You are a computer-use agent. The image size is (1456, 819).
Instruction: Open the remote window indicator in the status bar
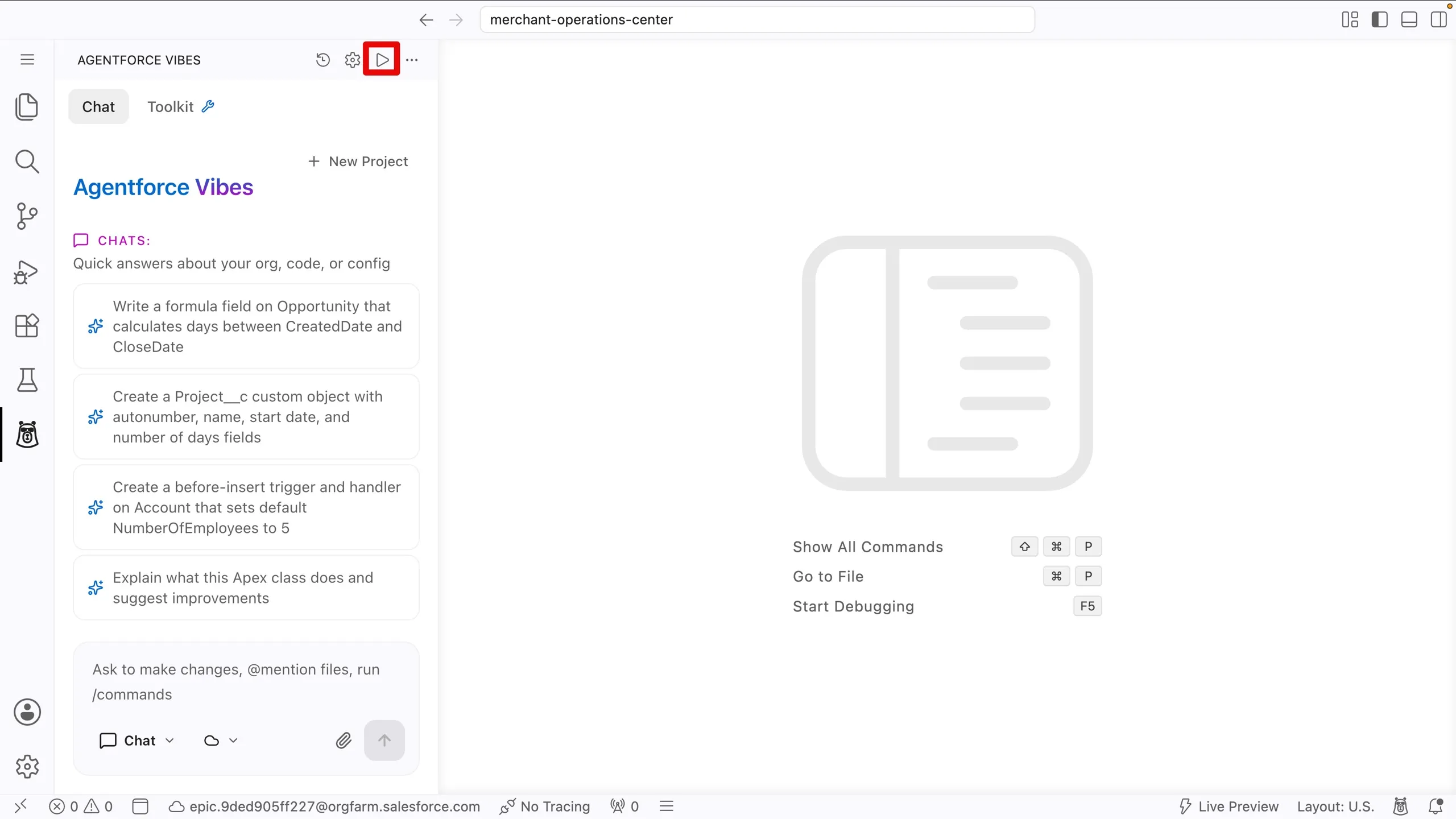click(21, 806)
